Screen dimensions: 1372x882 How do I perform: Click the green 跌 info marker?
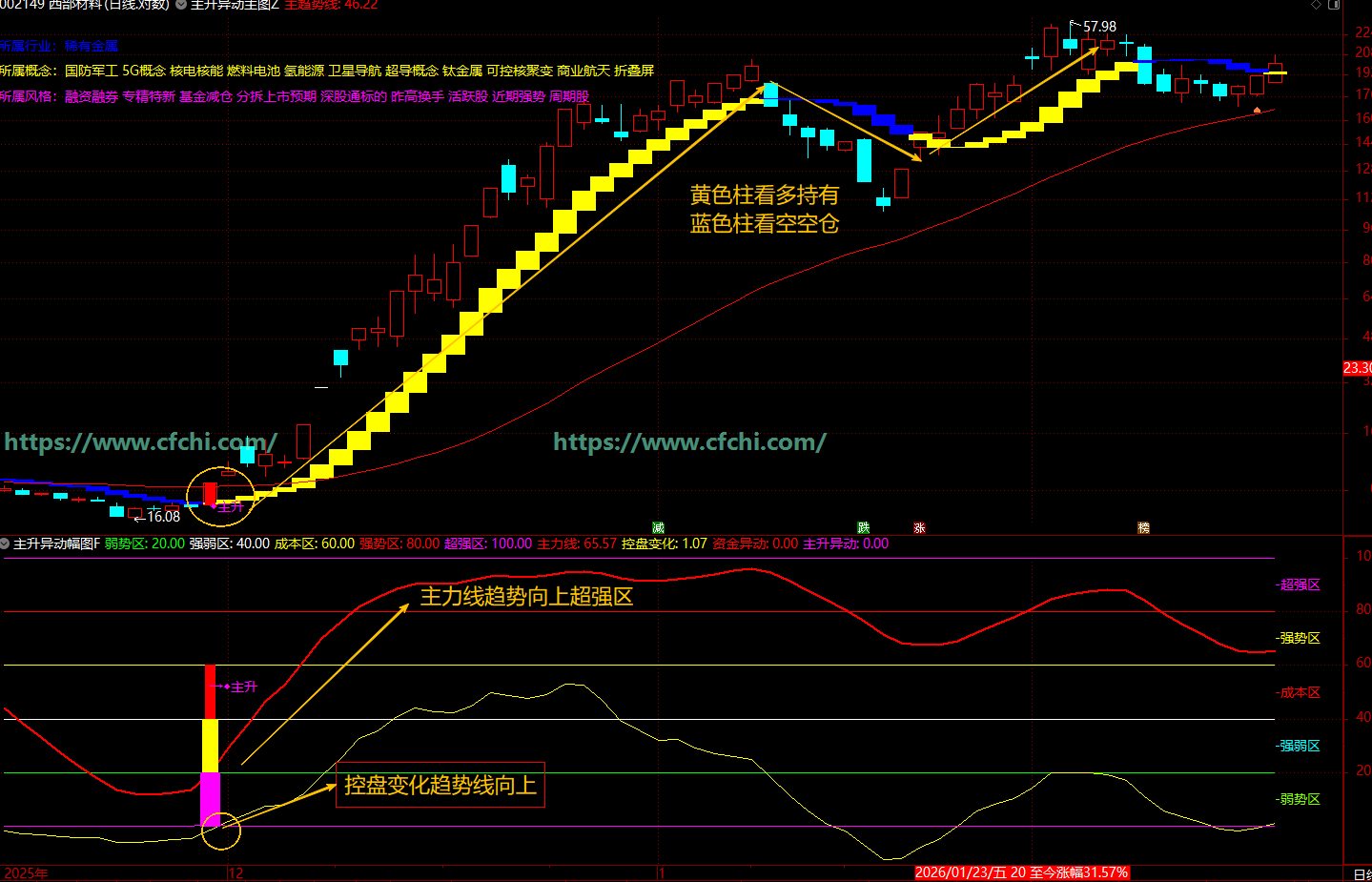click(x=864, y=527)
